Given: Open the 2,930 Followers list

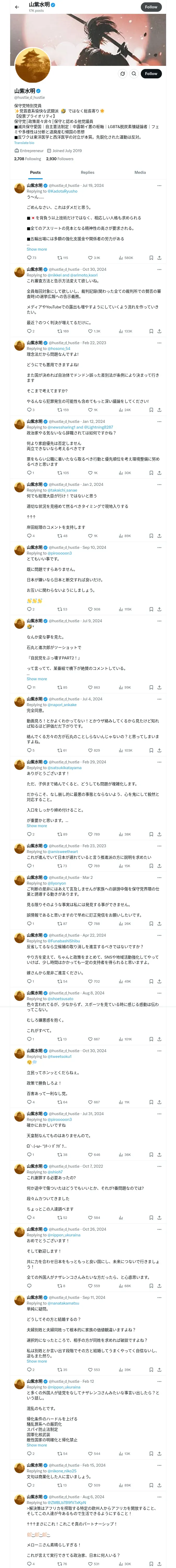Looking at the screenshot, I should coord(59,159).
